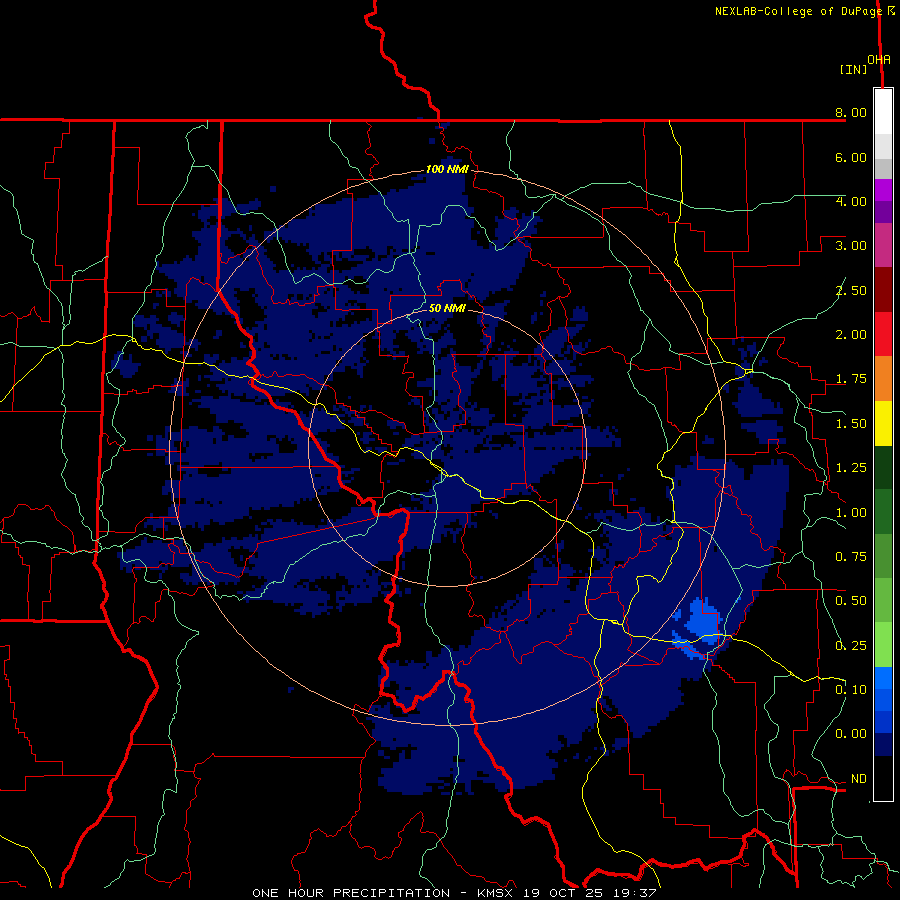
Task: Pick the pink swatch beside 3.00
Action: click(x=883, y=245)
